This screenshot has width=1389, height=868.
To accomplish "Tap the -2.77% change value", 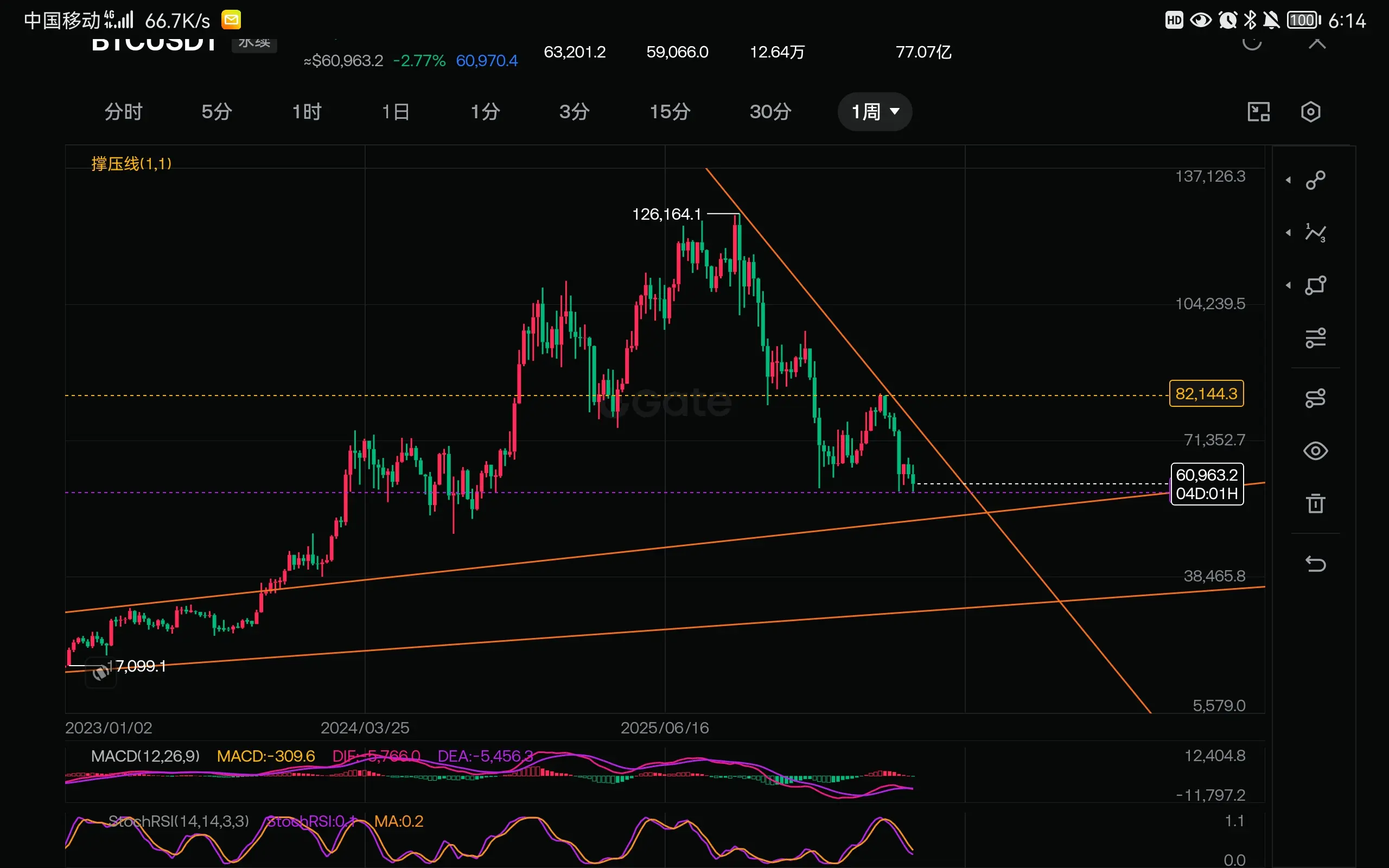I will 419,61.
